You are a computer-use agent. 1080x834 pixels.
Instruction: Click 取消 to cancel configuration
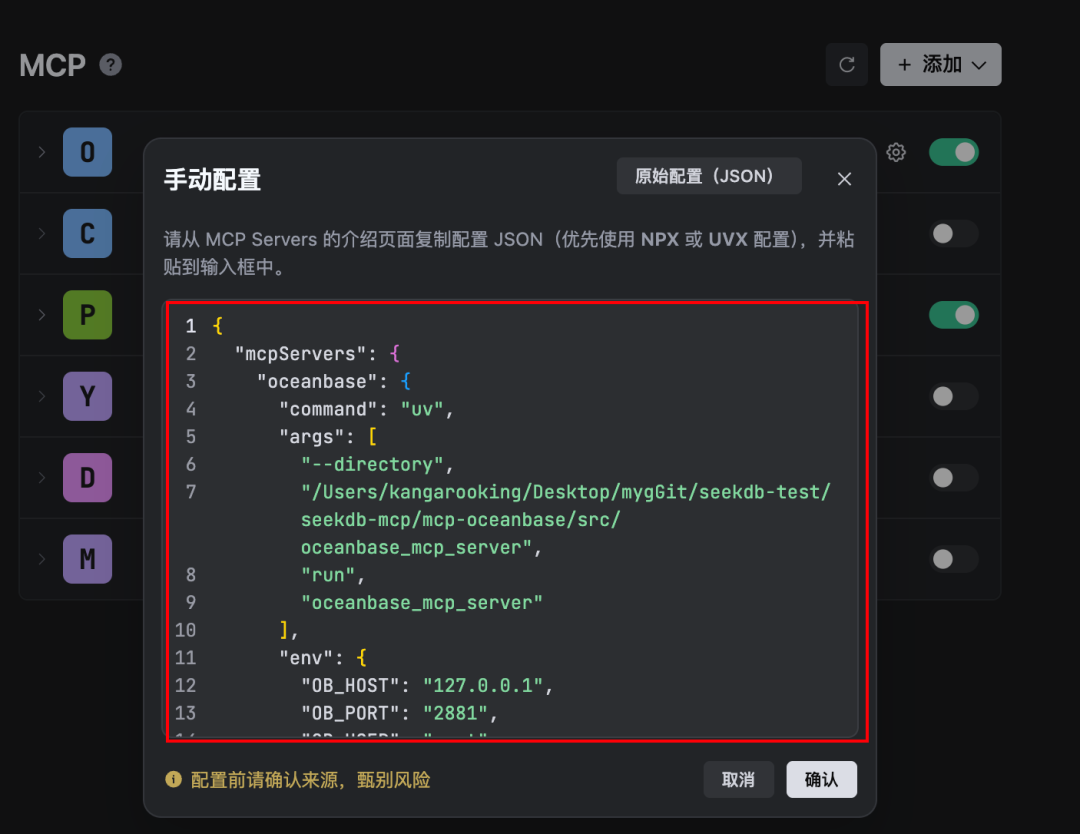[x=738, y=780]
